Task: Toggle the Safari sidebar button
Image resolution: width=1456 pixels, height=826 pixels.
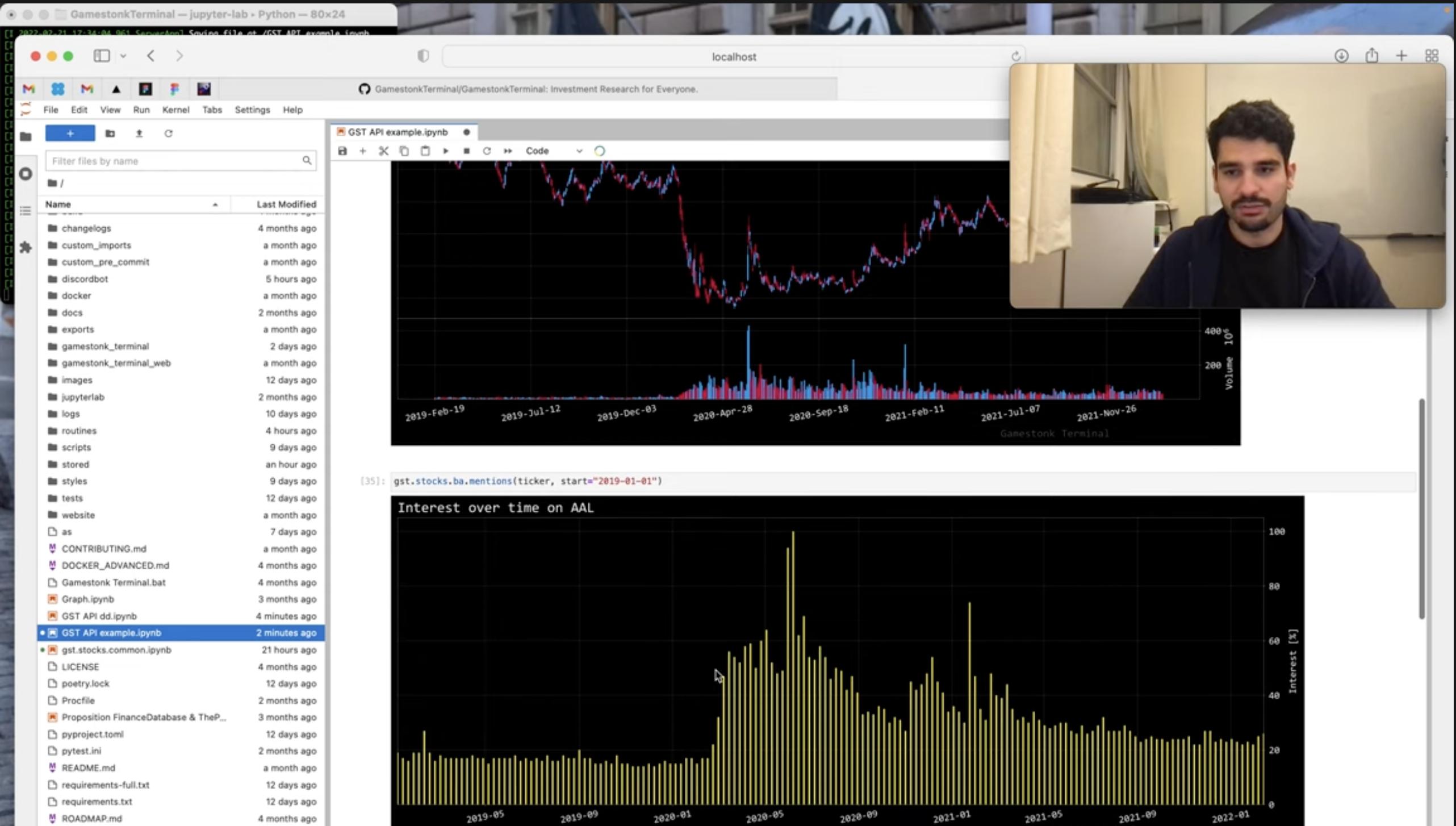Action: click(102, 56)
